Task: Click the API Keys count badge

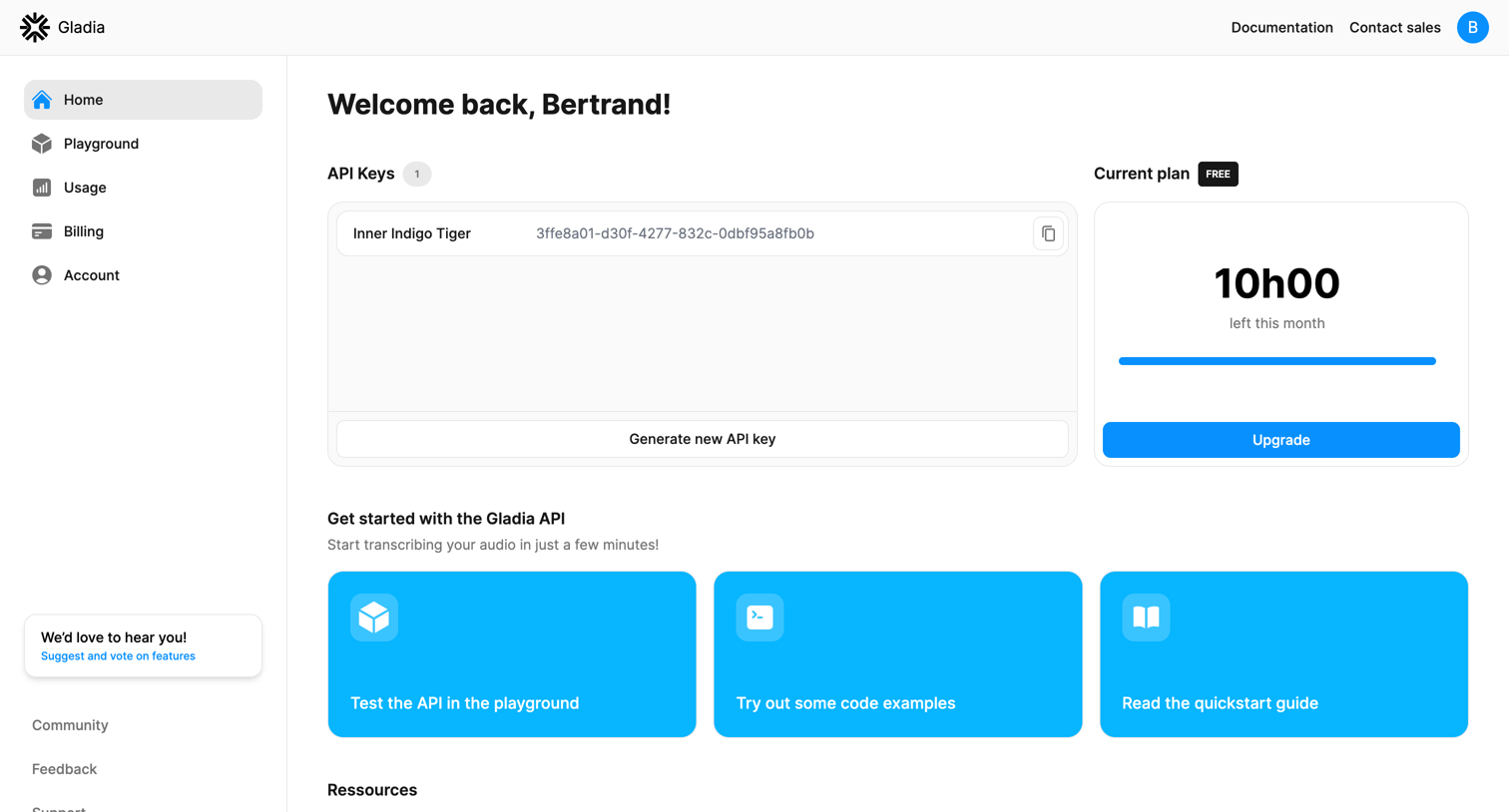Action: 417,174
